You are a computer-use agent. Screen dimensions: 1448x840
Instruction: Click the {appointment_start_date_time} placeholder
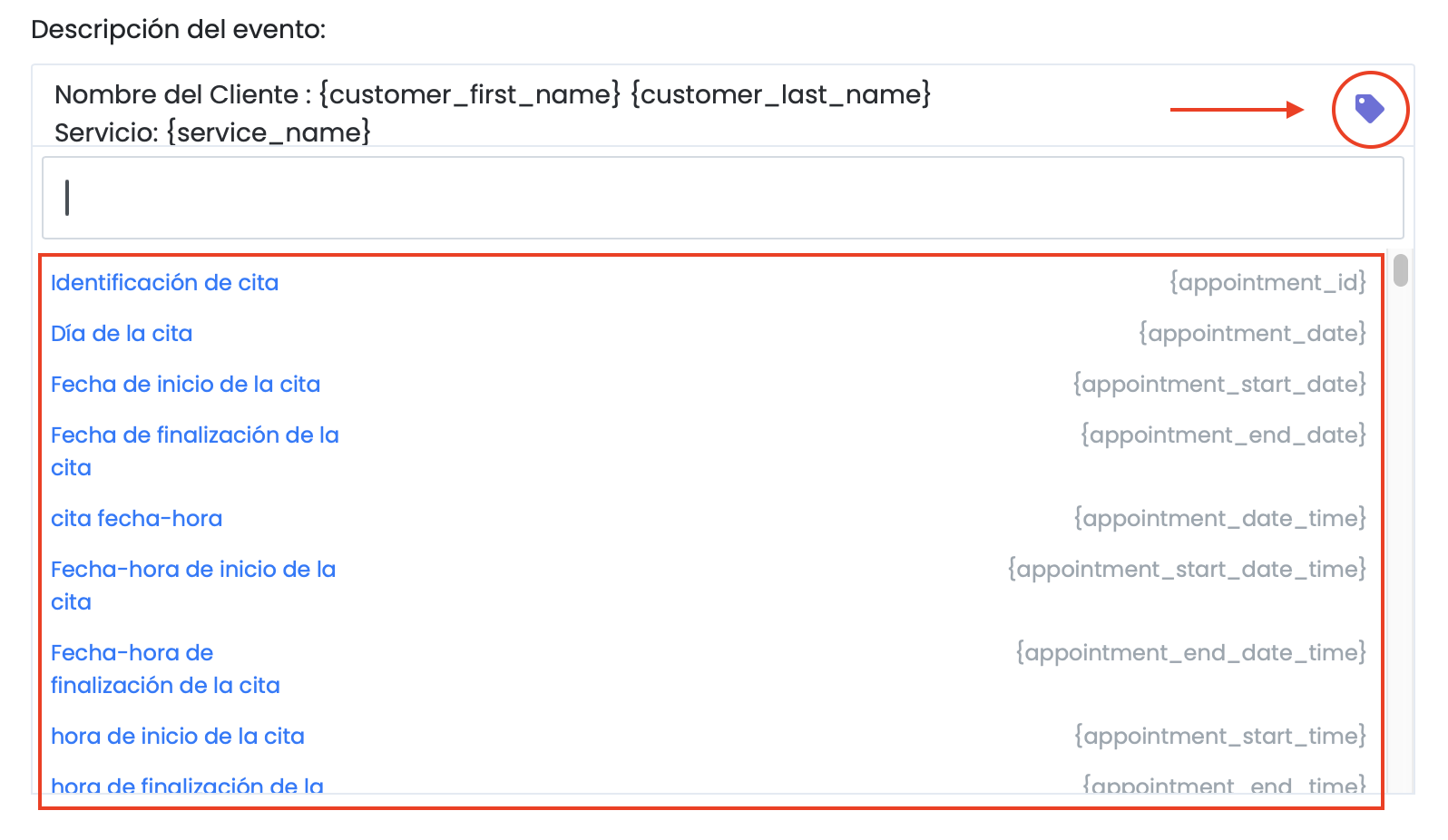tap(1186, 570)
